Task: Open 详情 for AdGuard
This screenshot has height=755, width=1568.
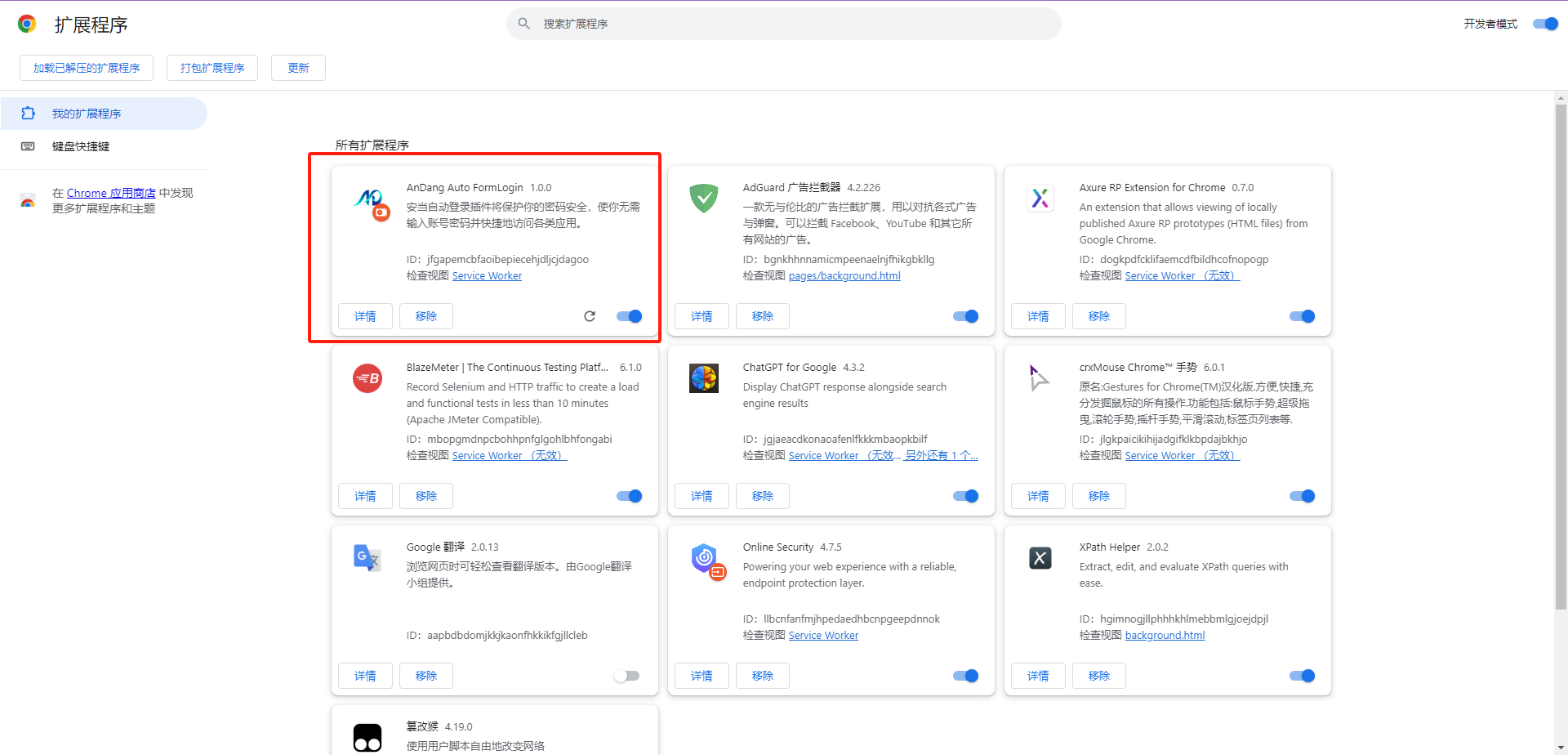Action: tap(702, 316)
